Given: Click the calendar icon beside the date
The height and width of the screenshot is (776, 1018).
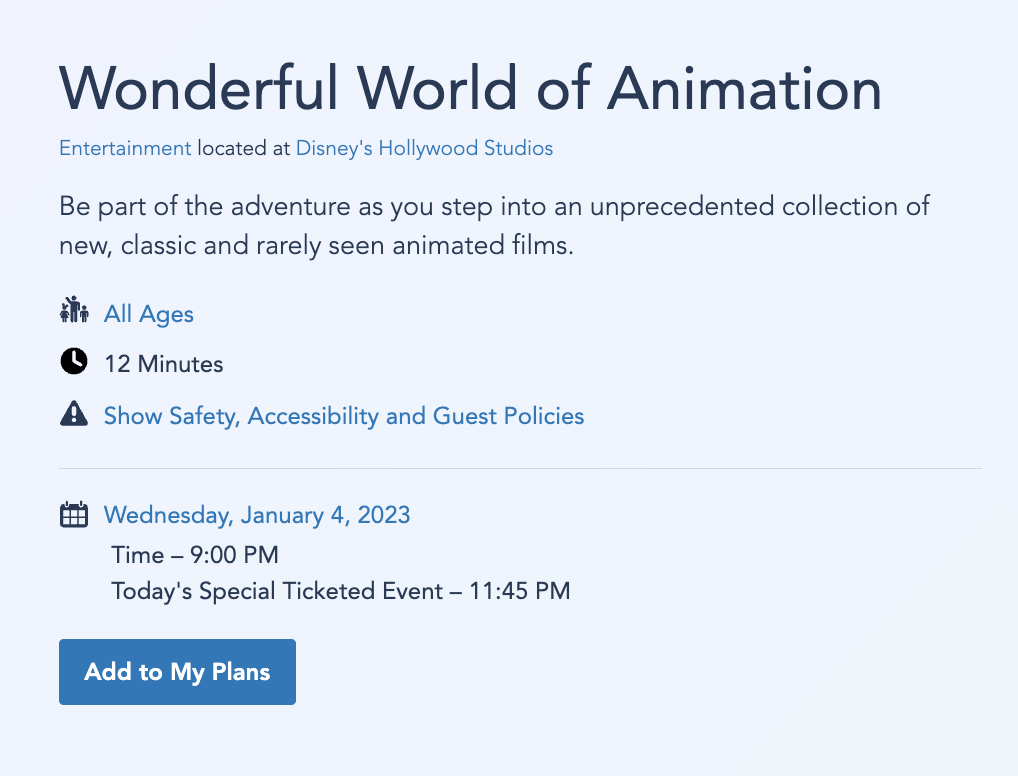Looking at the screenshot, I should (74, 515).
